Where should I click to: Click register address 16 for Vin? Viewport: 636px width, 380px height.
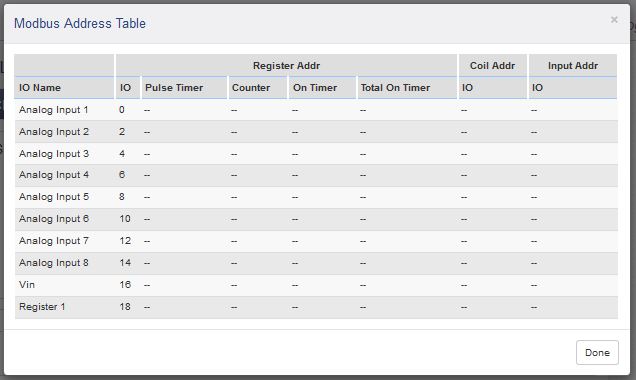[125, 284]
